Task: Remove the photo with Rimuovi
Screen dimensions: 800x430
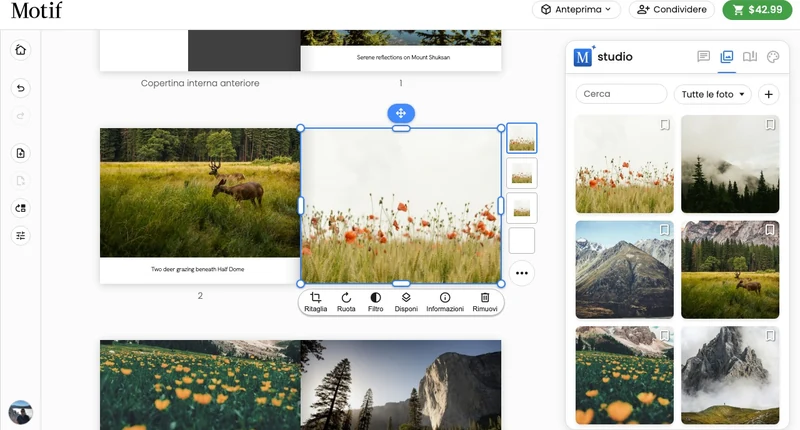Action: pyautogui.click(x=485, y=302)
